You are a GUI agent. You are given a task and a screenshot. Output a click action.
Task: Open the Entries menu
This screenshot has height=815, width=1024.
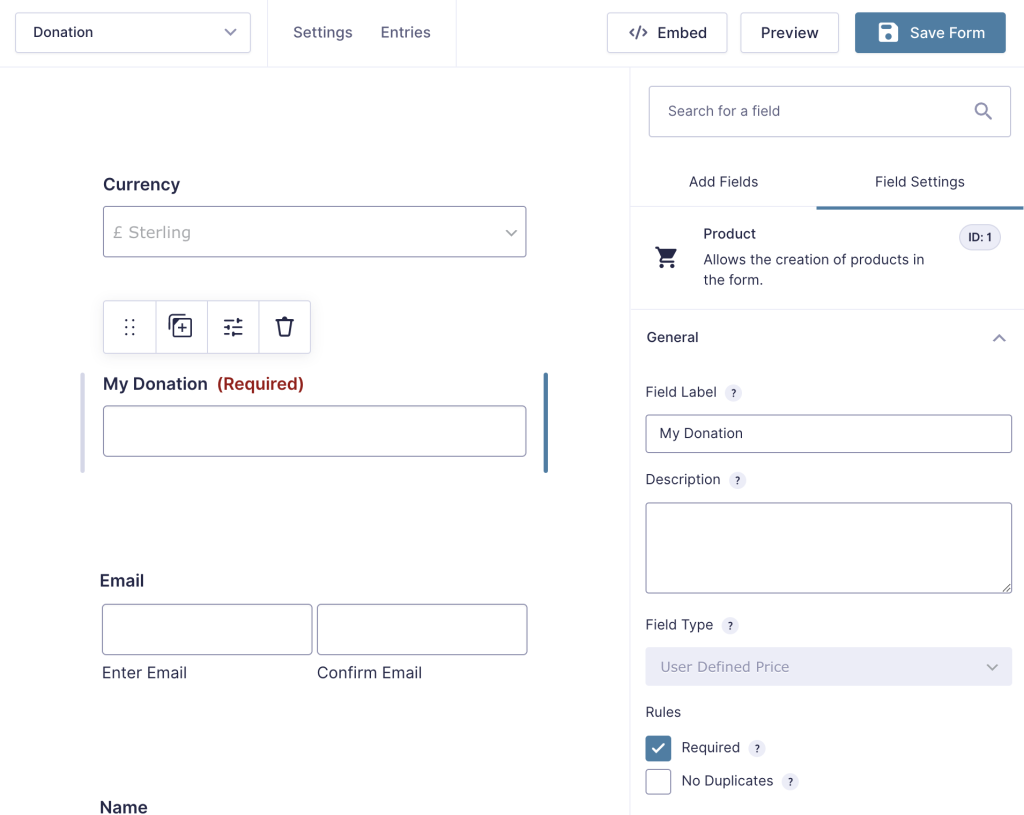[406, 33]
